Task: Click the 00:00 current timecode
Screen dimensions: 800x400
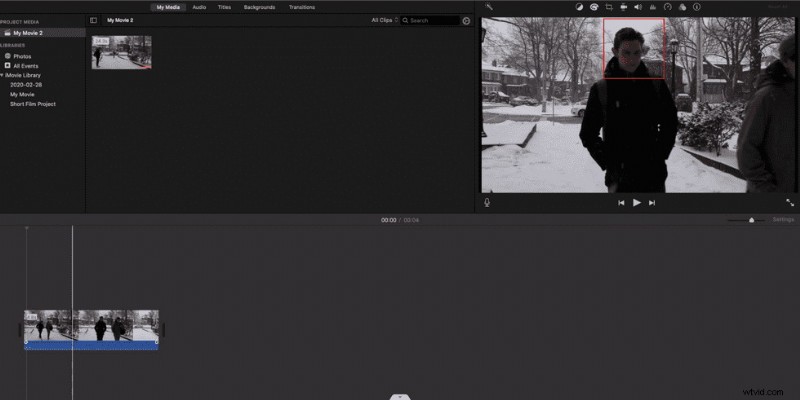Action: (388, 220)
